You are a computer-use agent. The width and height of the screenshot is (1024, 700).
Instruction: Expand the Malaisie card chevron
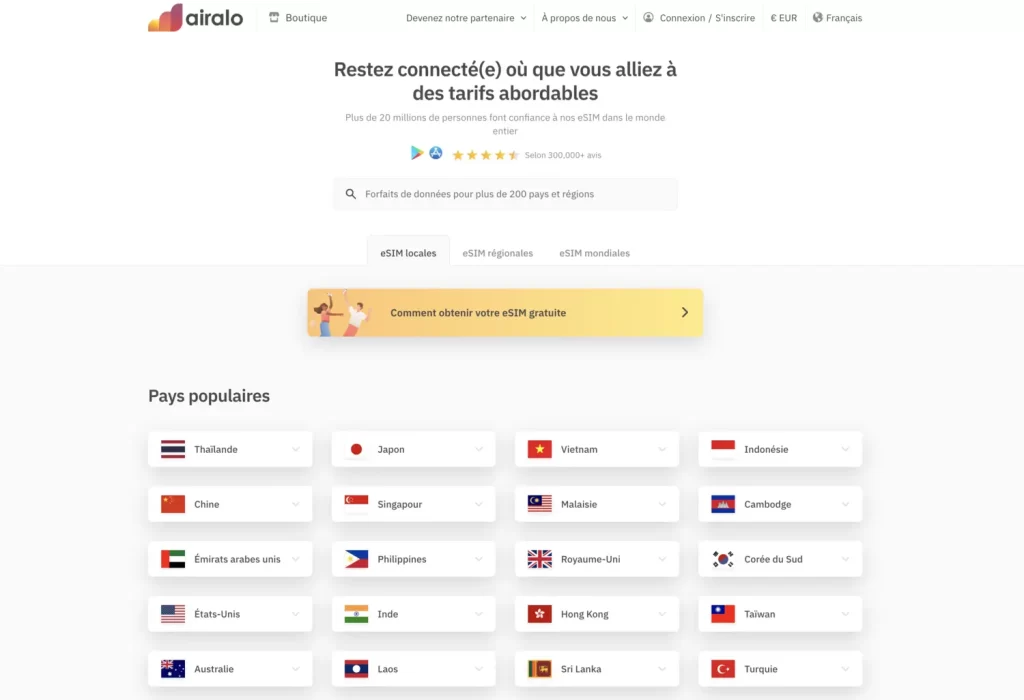(x=662, y=504)
